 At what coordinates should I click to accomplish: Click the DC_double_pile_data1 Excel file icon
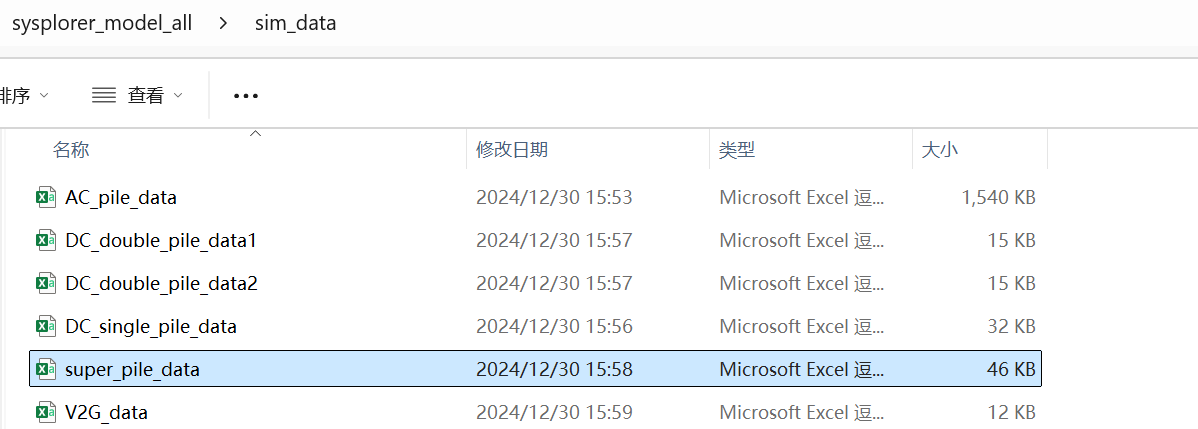tap(47, 240)
